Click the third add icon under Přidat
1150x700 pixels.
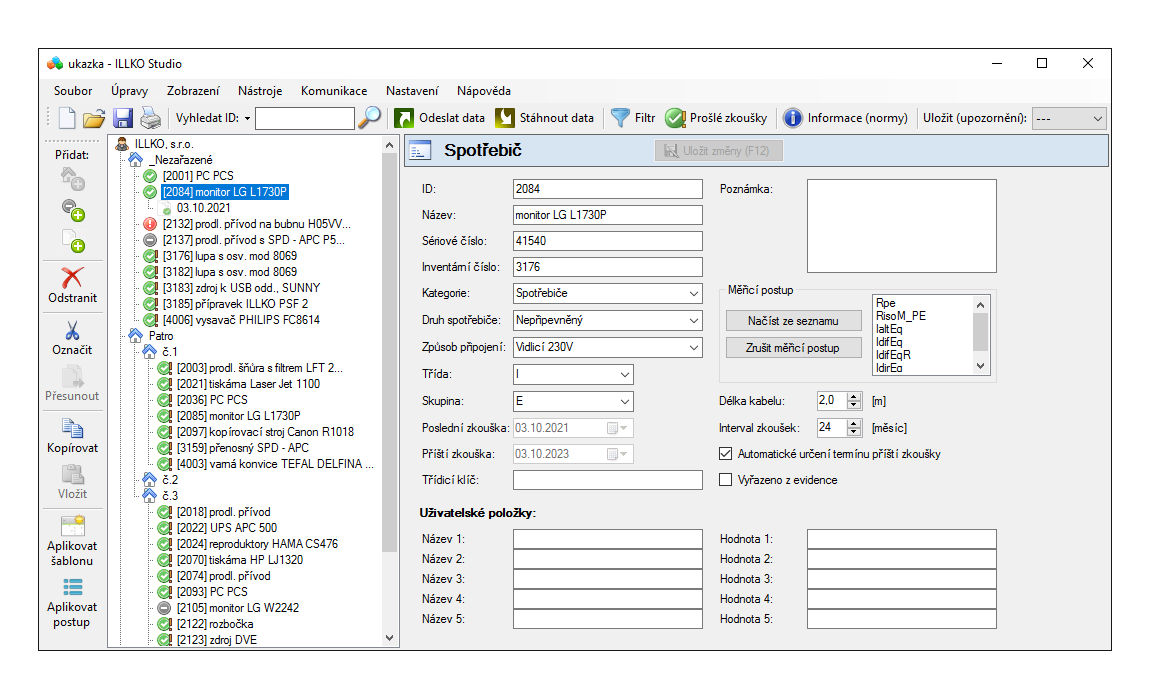72,241
